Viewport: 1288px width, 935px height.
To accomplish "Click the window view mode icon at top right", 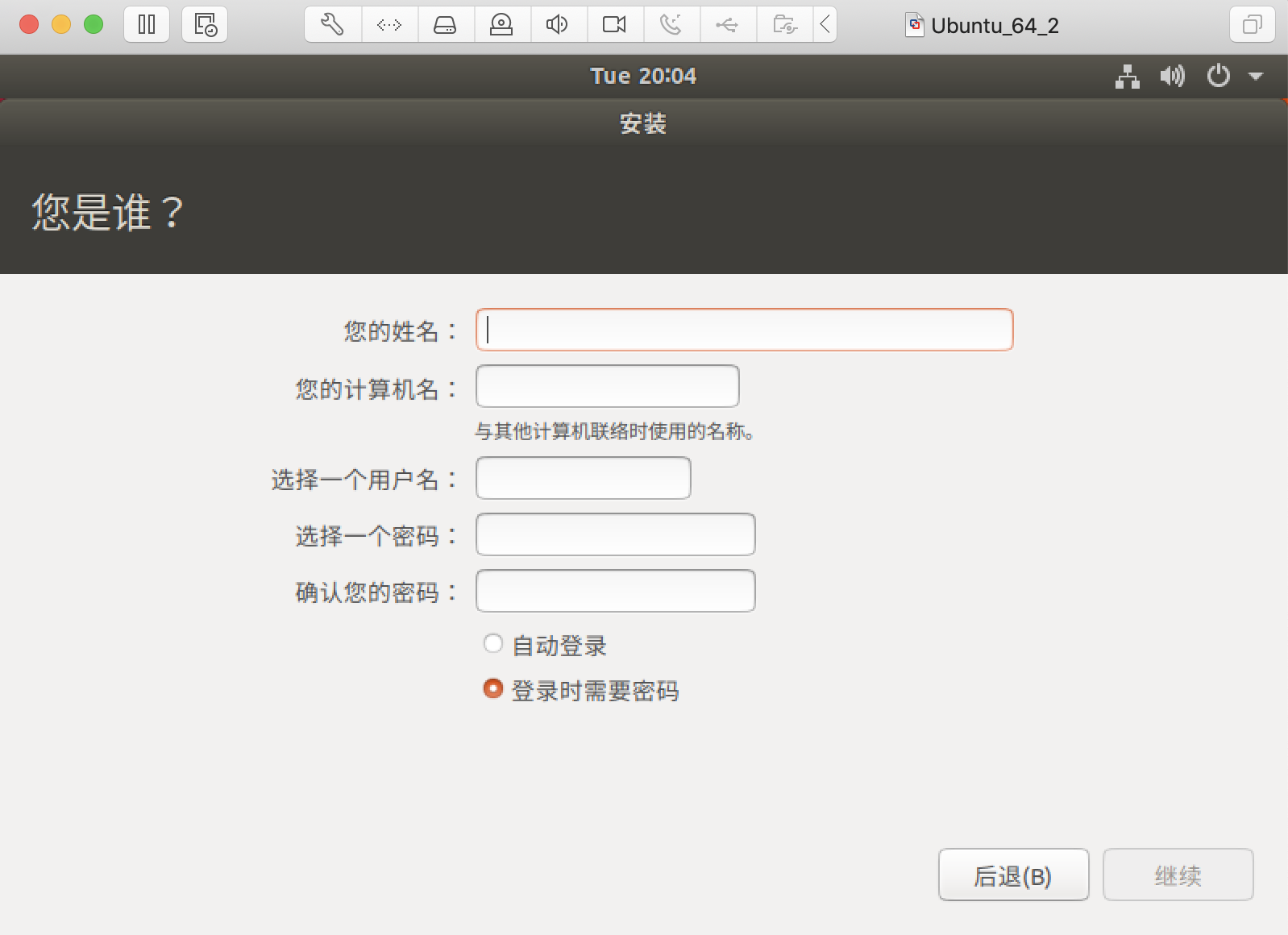I will [1252, 24].
